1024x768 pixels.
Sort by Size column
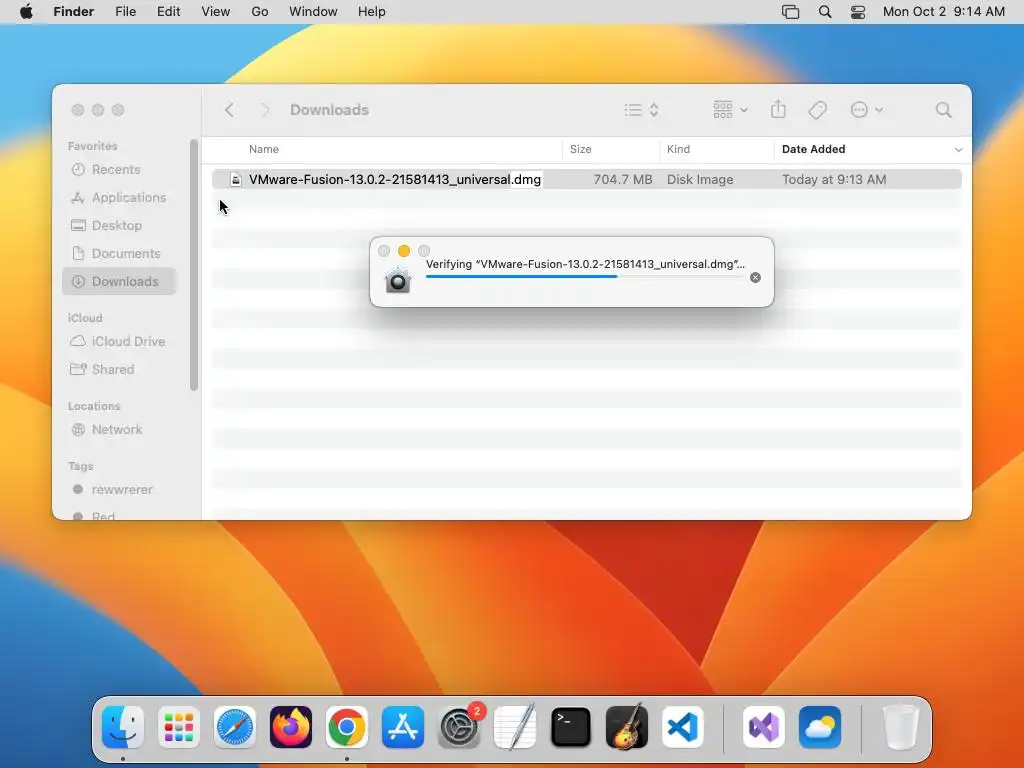point(581,149)
